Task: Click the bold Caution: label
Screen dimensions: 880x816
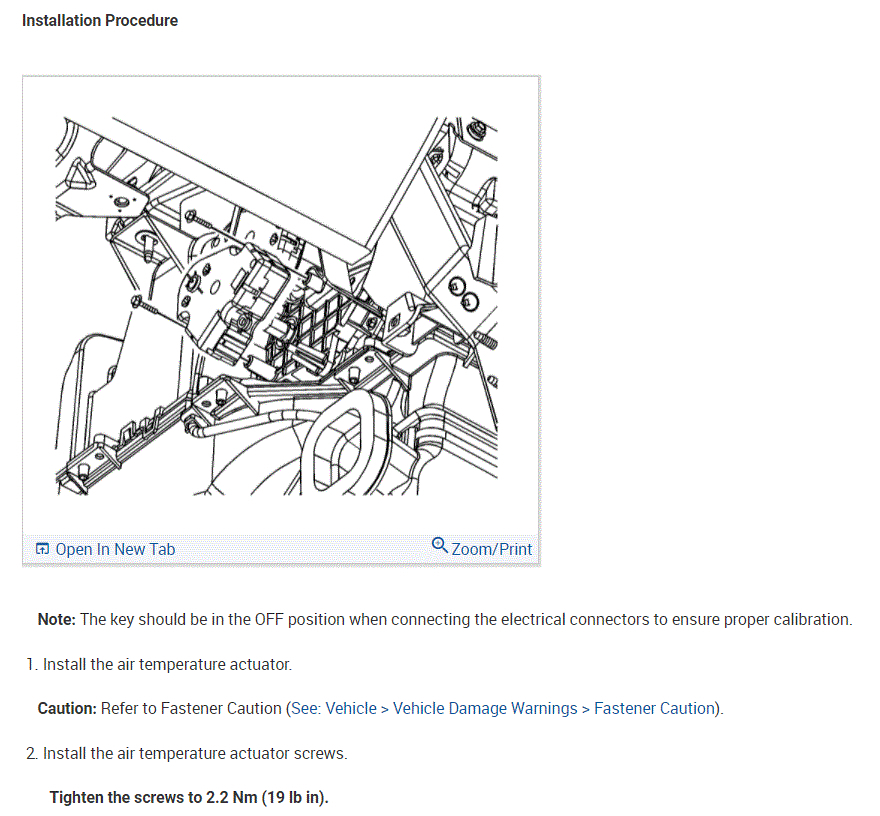Action: click(67, 708)
